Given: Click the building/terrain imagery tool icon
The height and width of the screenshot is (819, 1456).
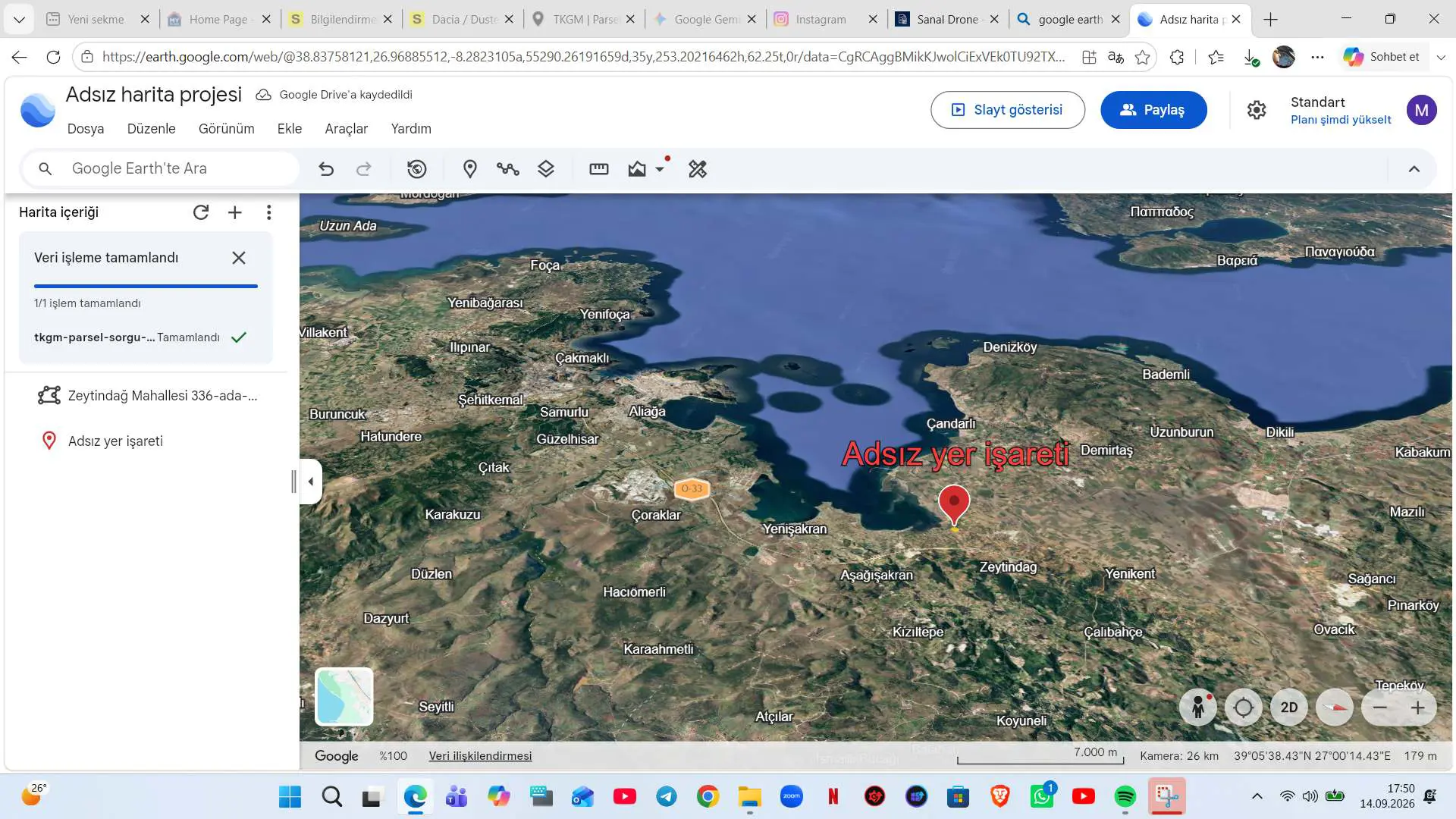Looking at the screenshot, I should [637, 169].
